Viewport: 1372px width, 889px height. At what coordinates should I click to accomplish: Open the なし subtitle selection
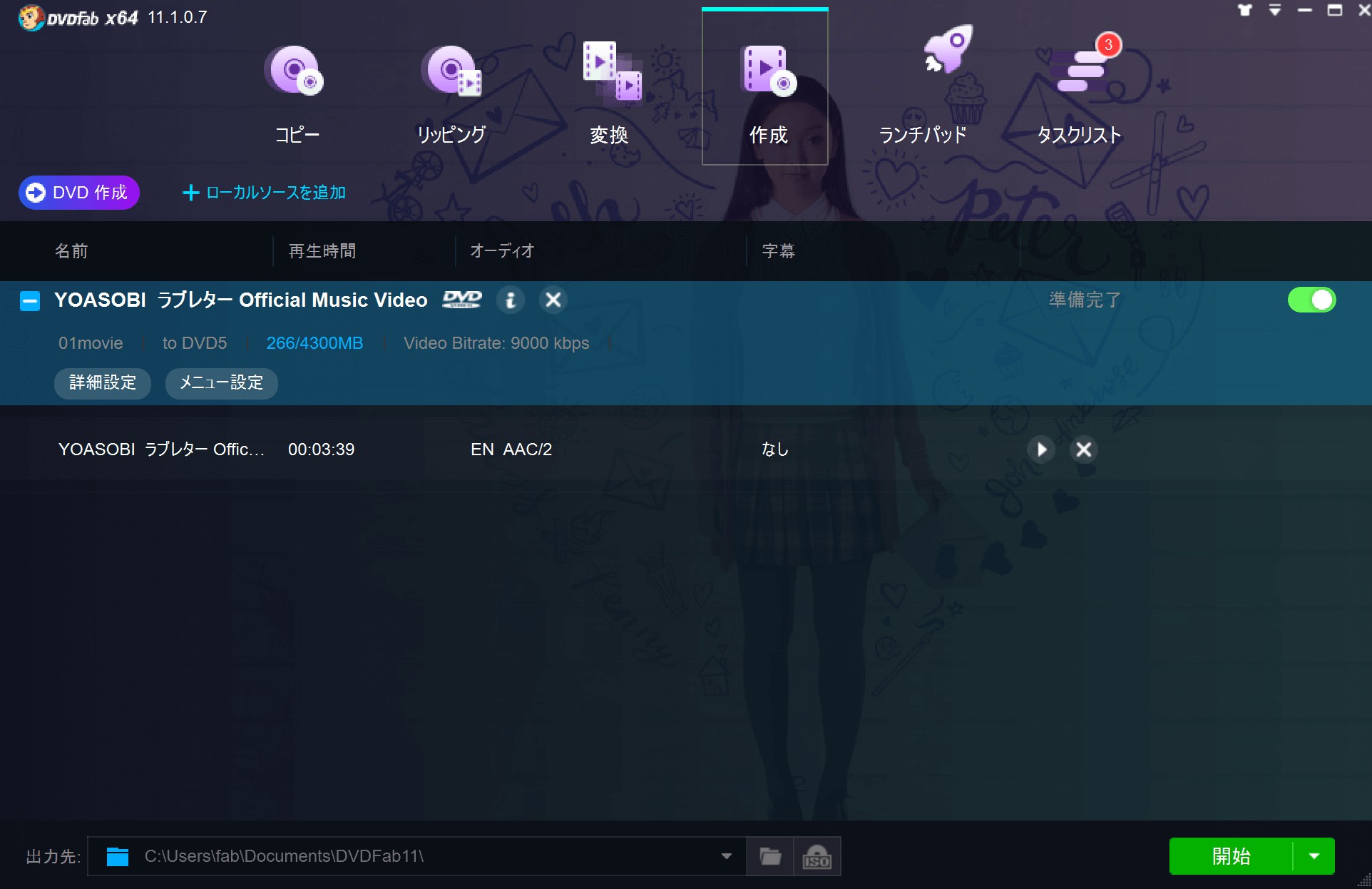pos(774,449)
